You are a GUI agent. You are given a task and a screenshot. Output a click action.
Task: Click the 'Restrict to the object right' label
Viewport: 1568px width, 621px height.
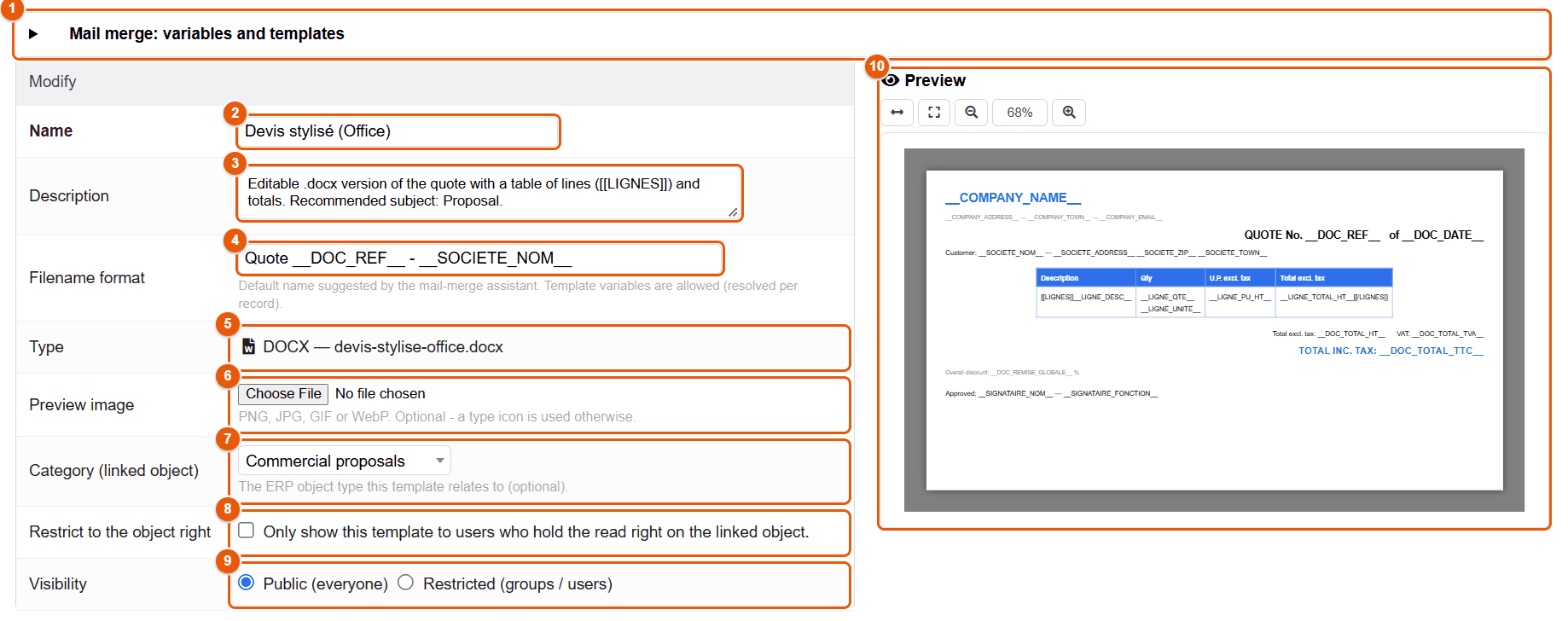[x=120, y=532]
